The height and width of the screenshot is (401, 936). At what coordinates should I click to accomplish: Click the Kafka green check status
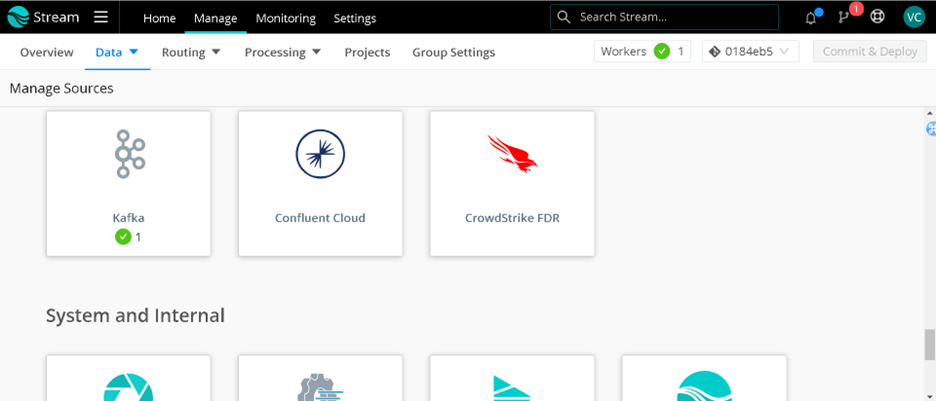pyautogui.click(x=122, y=237)
